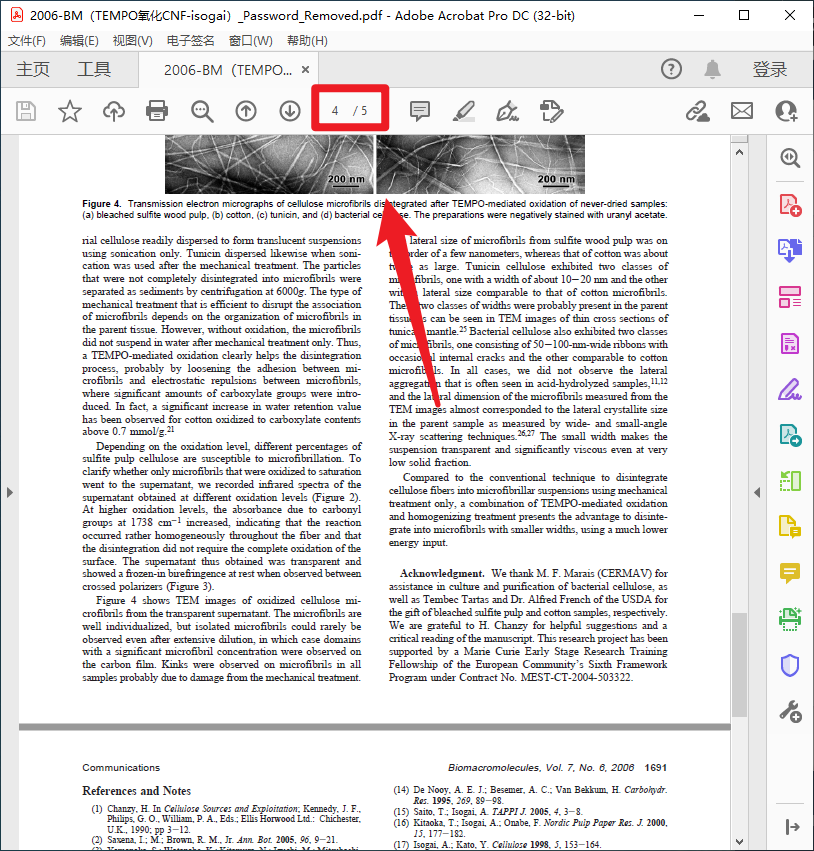This screenshot has width=814, height=851.
Task: Open the yellow Comment bubble tool
Action: [790, 573]
